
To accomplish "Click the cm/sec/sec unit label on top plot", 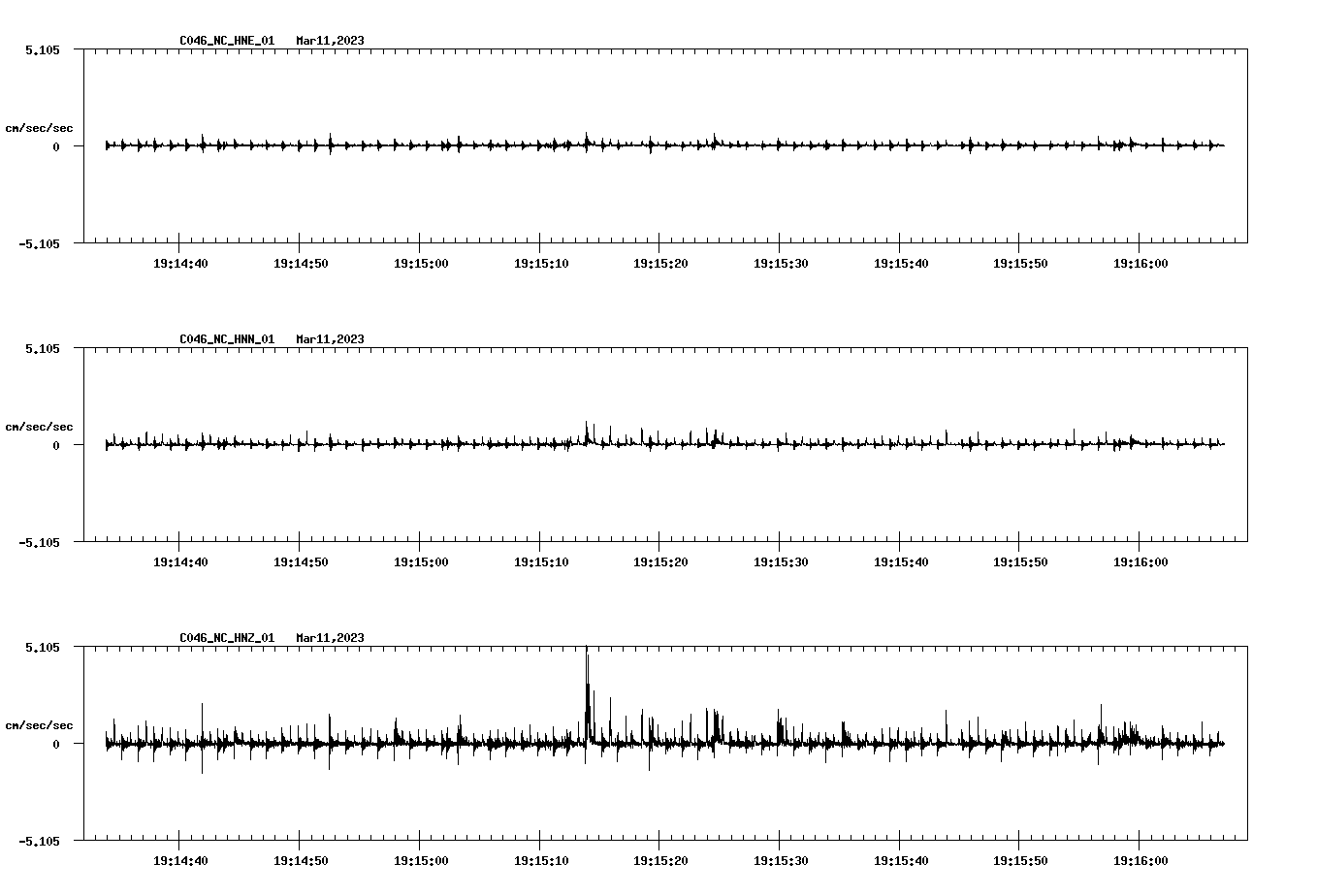I will [40, 126].
